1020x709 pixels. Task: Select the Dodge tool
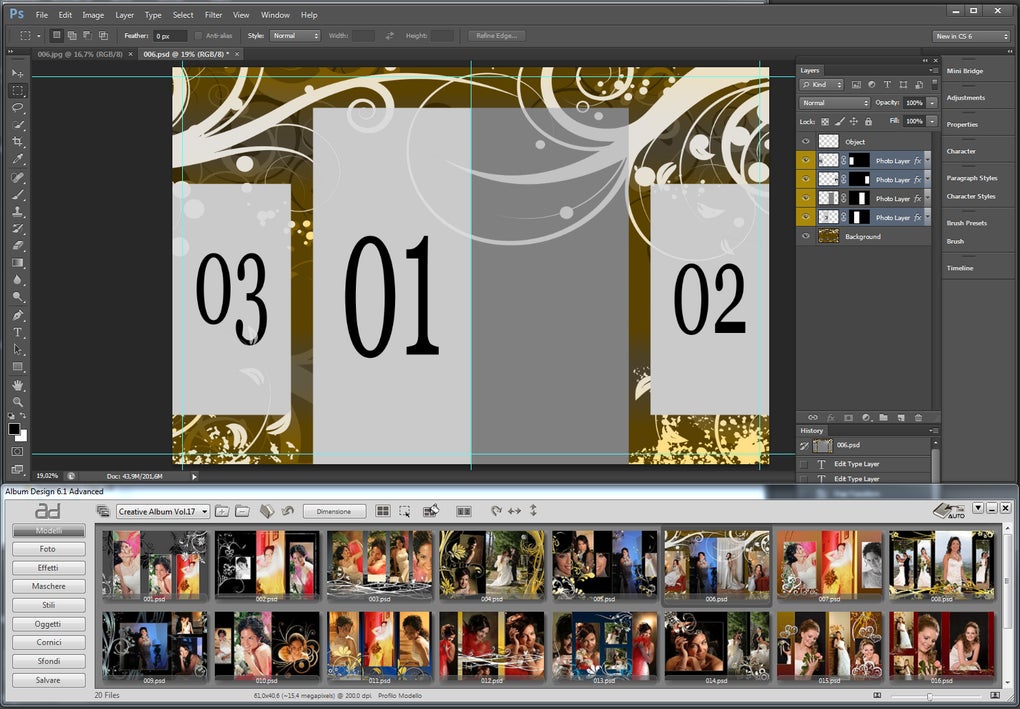[x=18, y=297]
